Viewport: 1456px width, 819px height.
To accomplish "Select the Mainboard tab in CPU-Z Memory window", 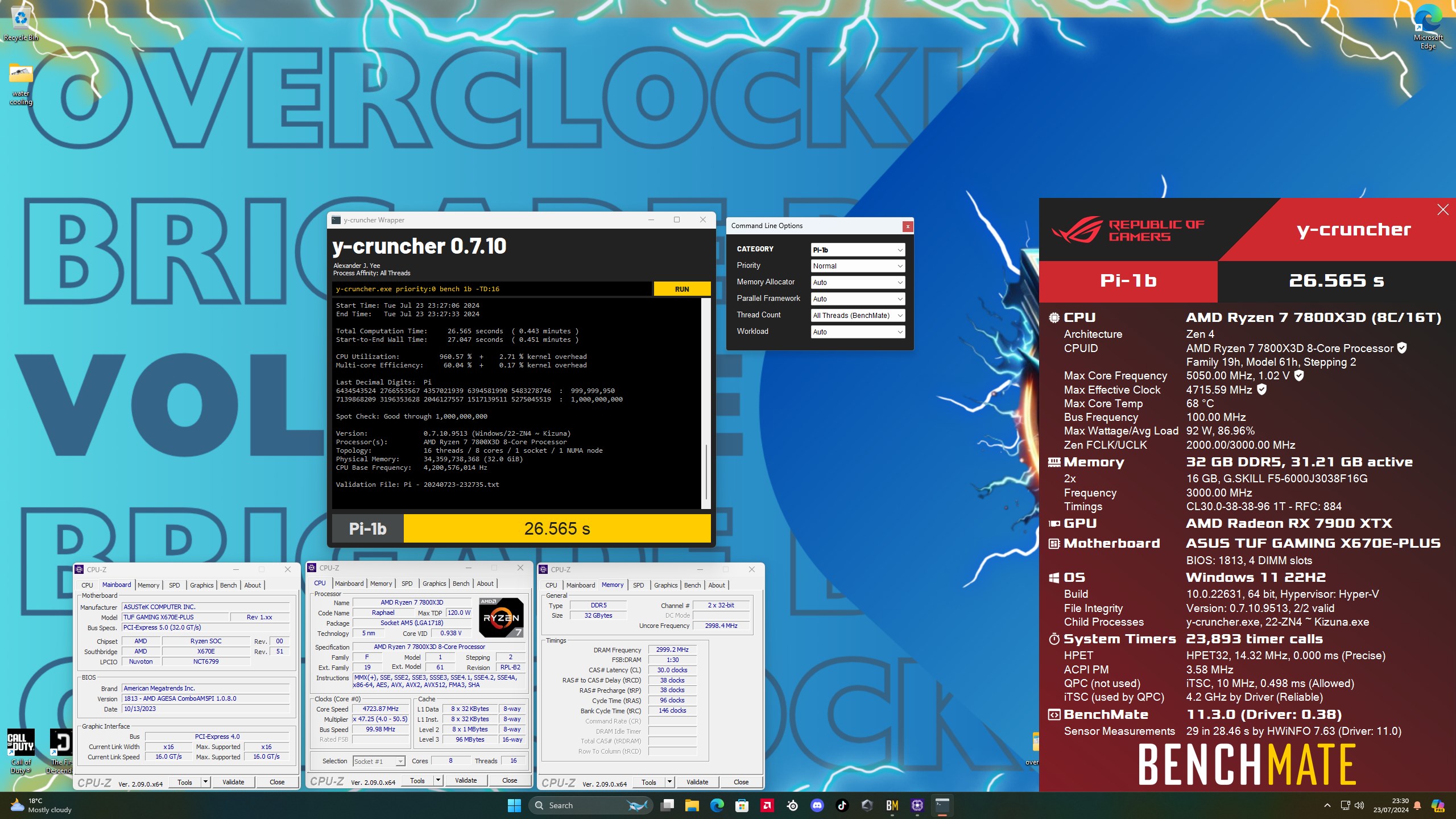I will point(581,585).
